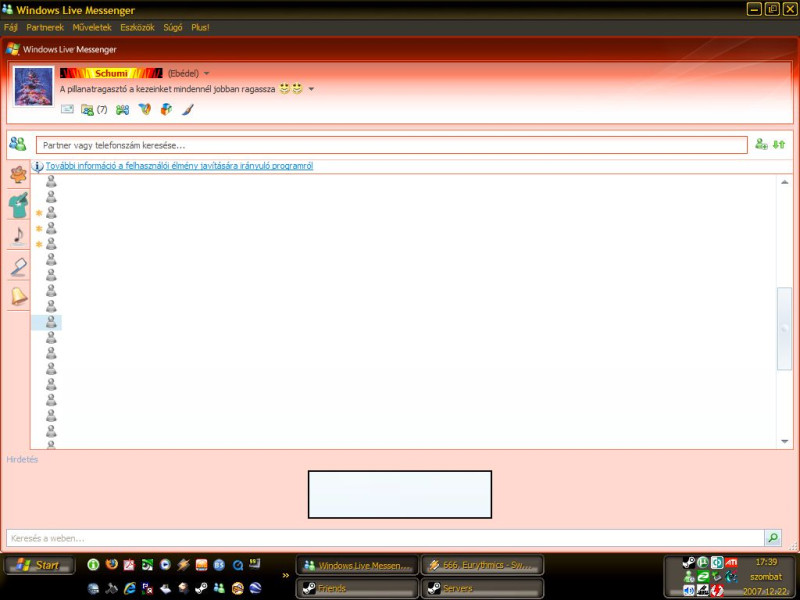This screenshot has width=800, height=600.
Task: Click the contact list scroll down arrow
Action: [785, 441]
